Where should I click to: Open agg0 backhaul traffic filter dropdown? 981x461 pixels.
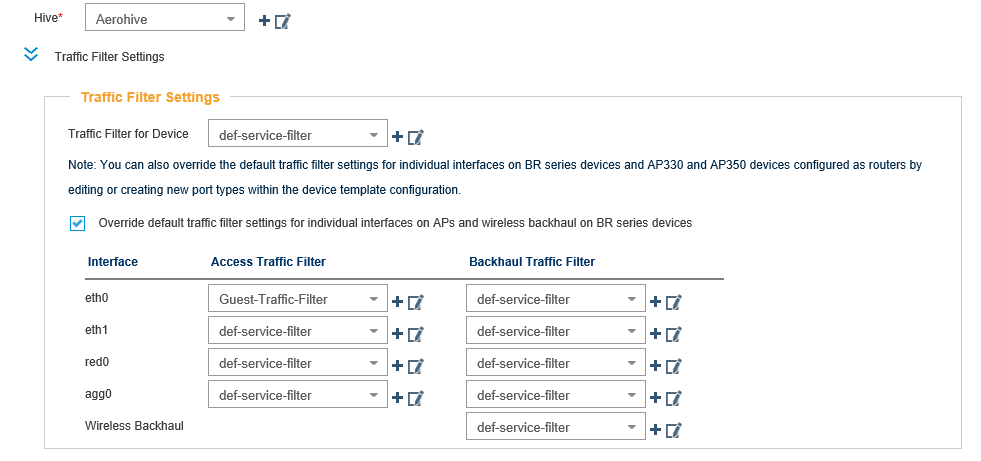coord(556,395)
